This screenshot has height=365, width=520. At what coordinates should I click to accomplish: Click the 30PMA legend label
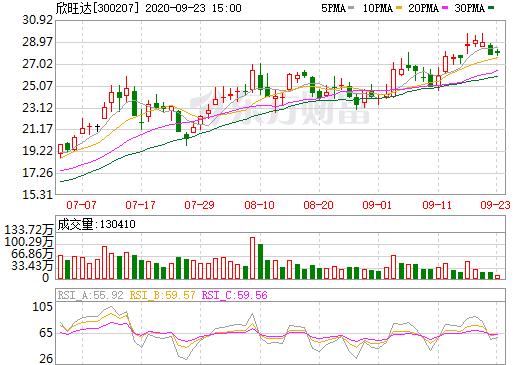tap(469, 8)
